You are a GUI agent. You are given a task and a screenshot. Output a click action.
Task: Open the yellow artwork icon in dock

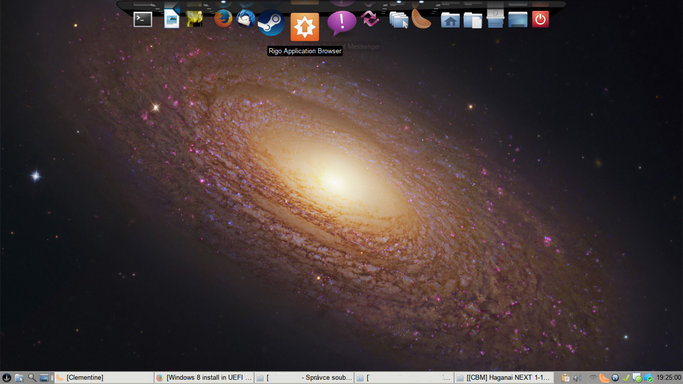195,19
